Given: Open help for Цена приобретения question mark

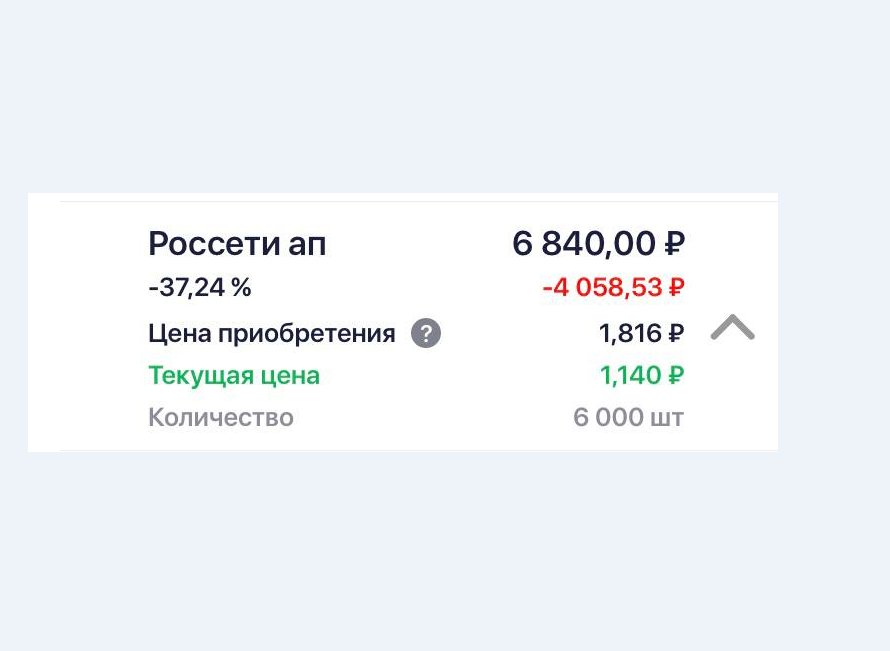Looking at the screenshot, I should pyautogui.click(x=424, y=332).
